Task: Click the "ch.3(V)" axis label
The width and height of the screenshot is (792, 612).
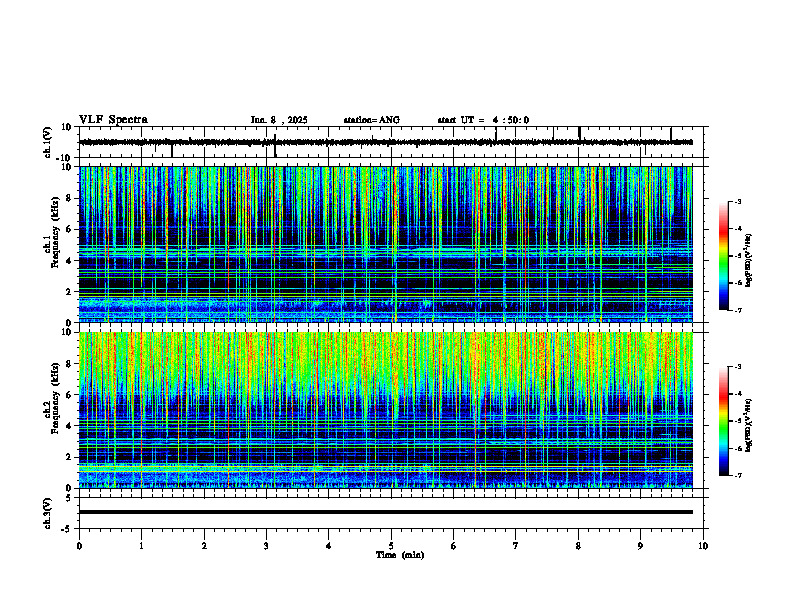Action: point(48,513)
